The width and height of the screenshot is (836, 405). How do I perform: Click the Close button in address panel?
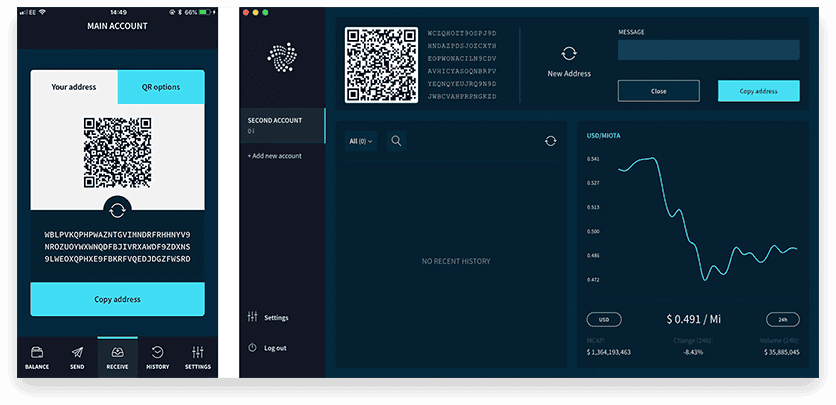(x=658, y=91)
